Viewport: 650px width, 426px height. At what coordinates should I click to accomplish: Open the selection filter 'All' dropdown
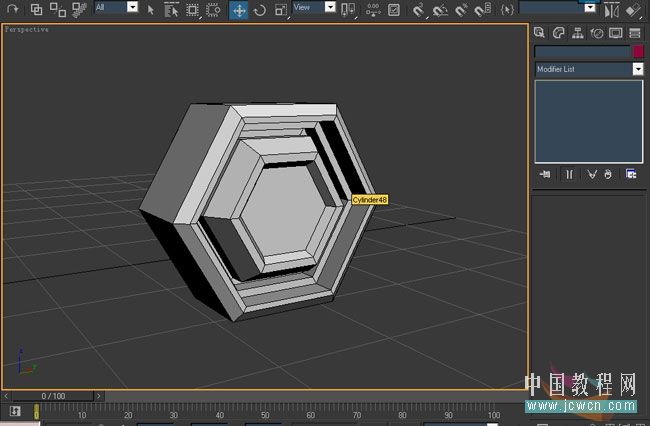(132, 7)
